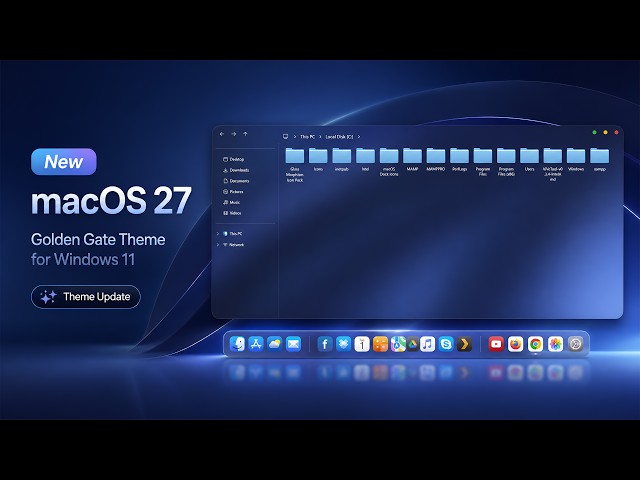Expand the This PC tree node

[x=218, y=234]
